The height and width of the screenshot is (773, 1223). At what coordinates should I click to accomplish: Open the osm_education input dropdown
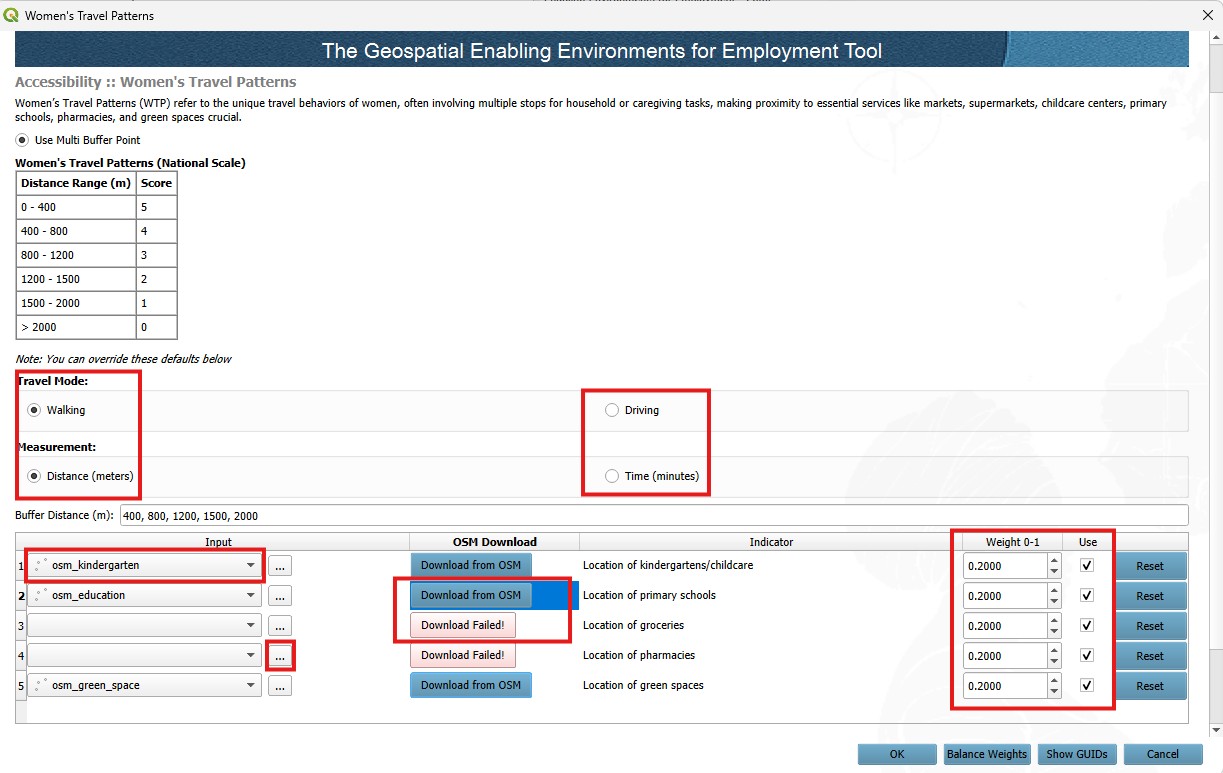(x=144, y=595)
